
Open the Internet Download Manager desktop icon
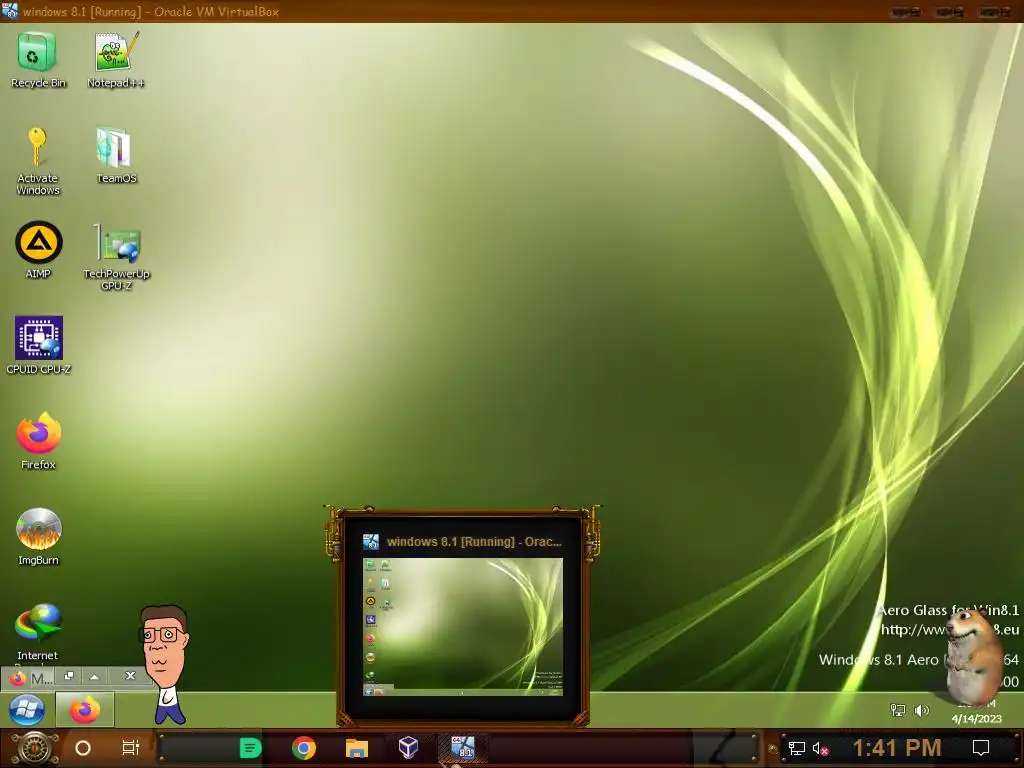[x=38, y=632]
